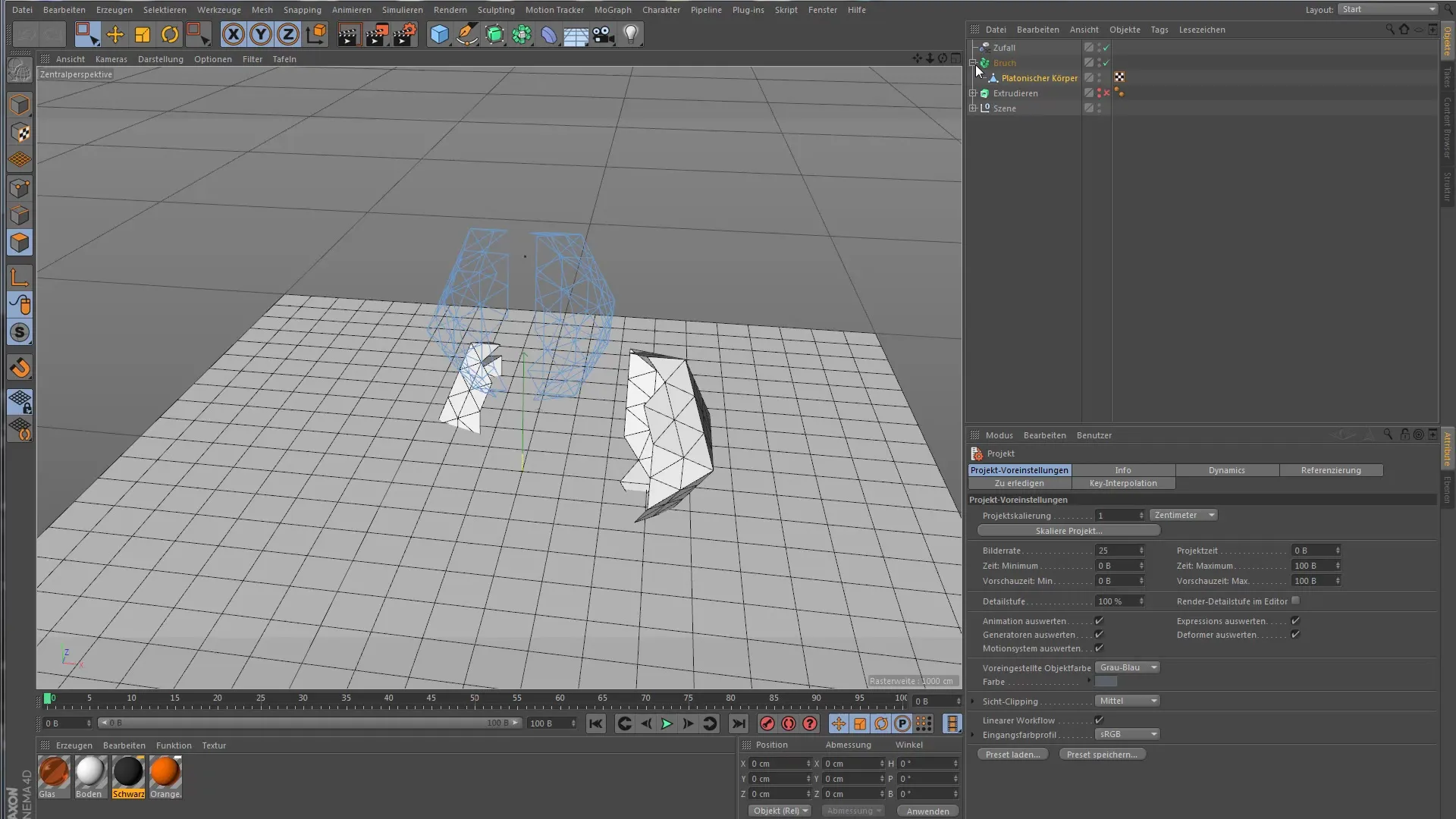
Task: Open Objekt (Rel) coordinate dropdown
Action: click(x=780, y=811)
